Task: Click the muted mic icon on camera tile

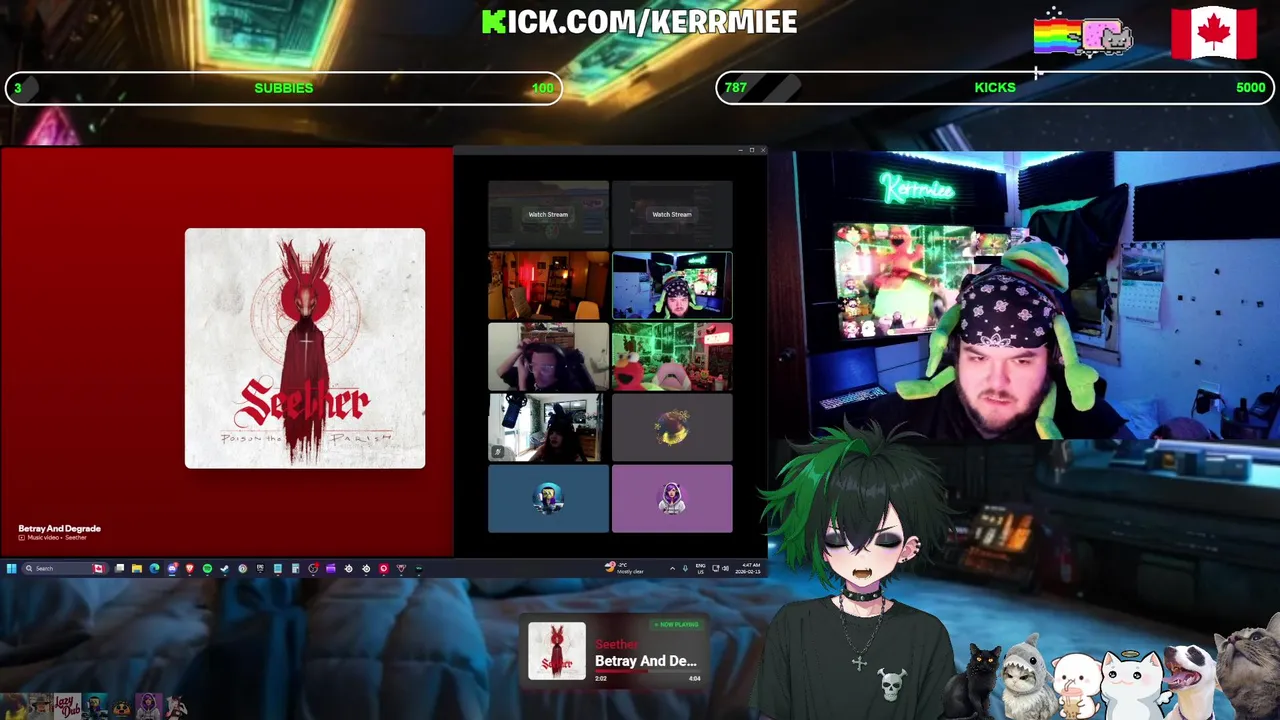Action: click(x=498, y=452)
